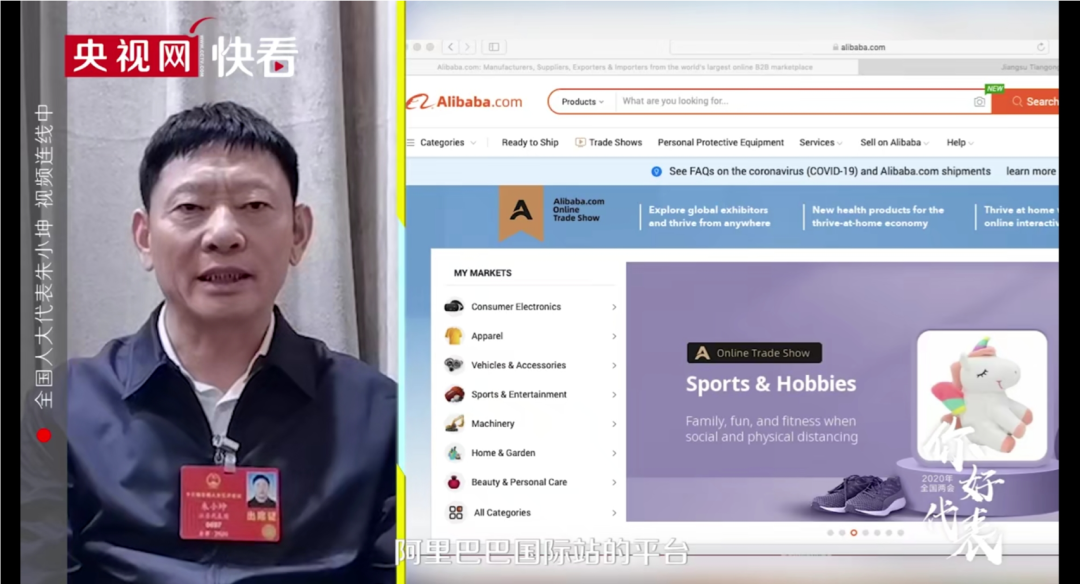The image size is (1080, 584).
Task: Open the Sell on Alibaba dropdown
Action: (894, 143)
